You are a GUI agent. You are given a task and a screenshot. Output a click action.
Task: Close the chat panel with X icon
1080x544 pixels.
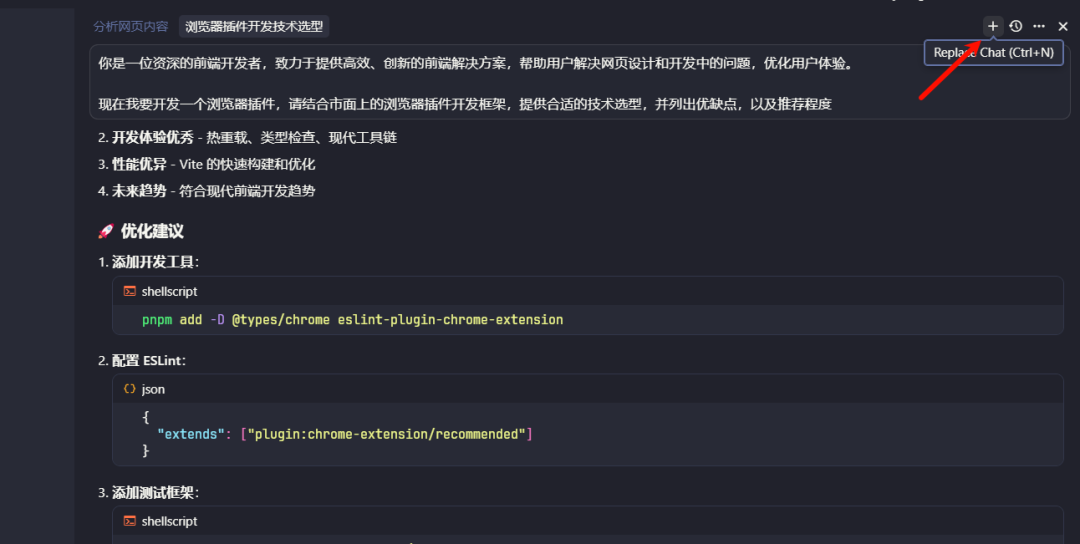pyautogui.click(x=1063, y=26)
